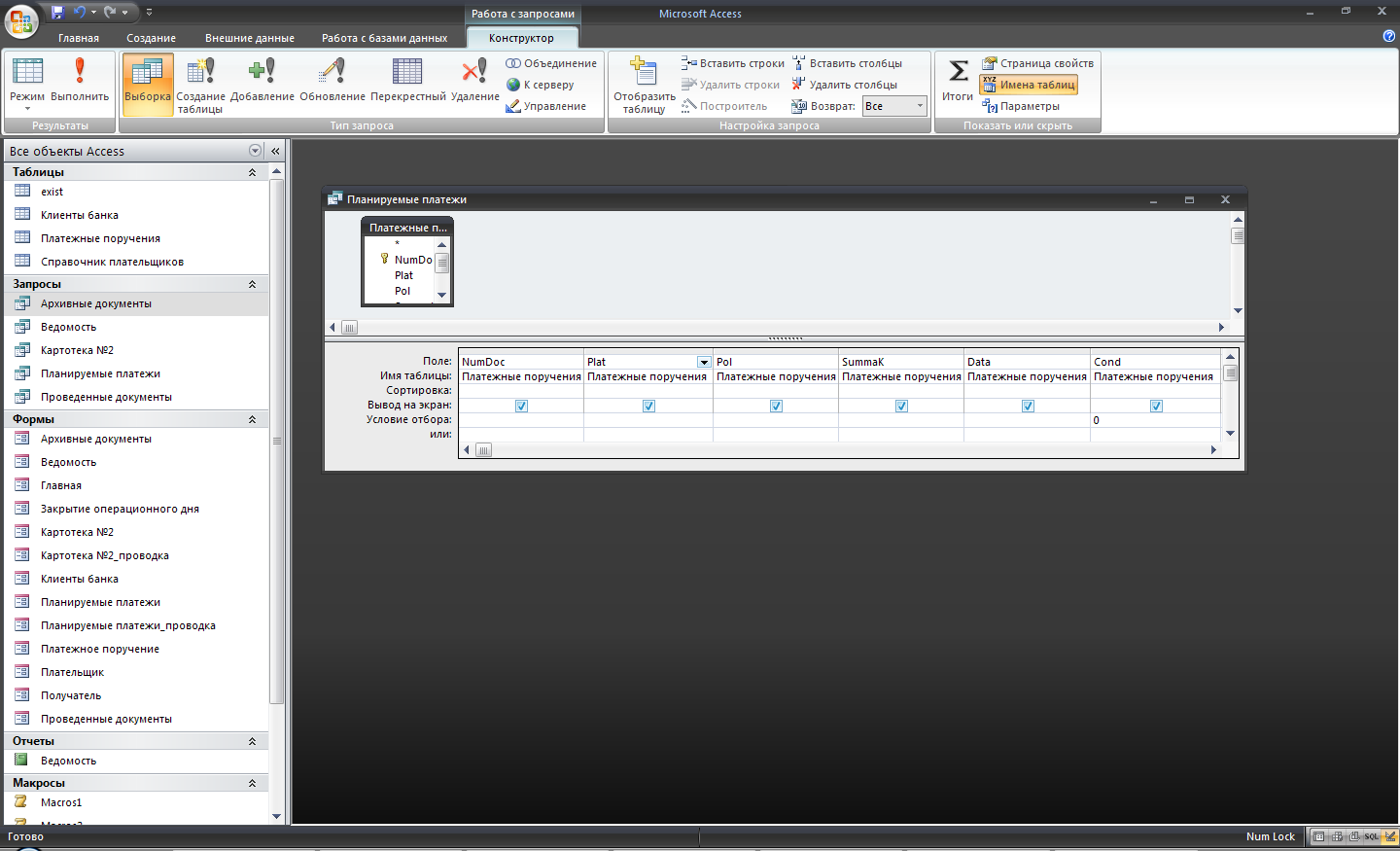Select Выборка query type
Screen dimensions: 1400x851
point(148,84)
